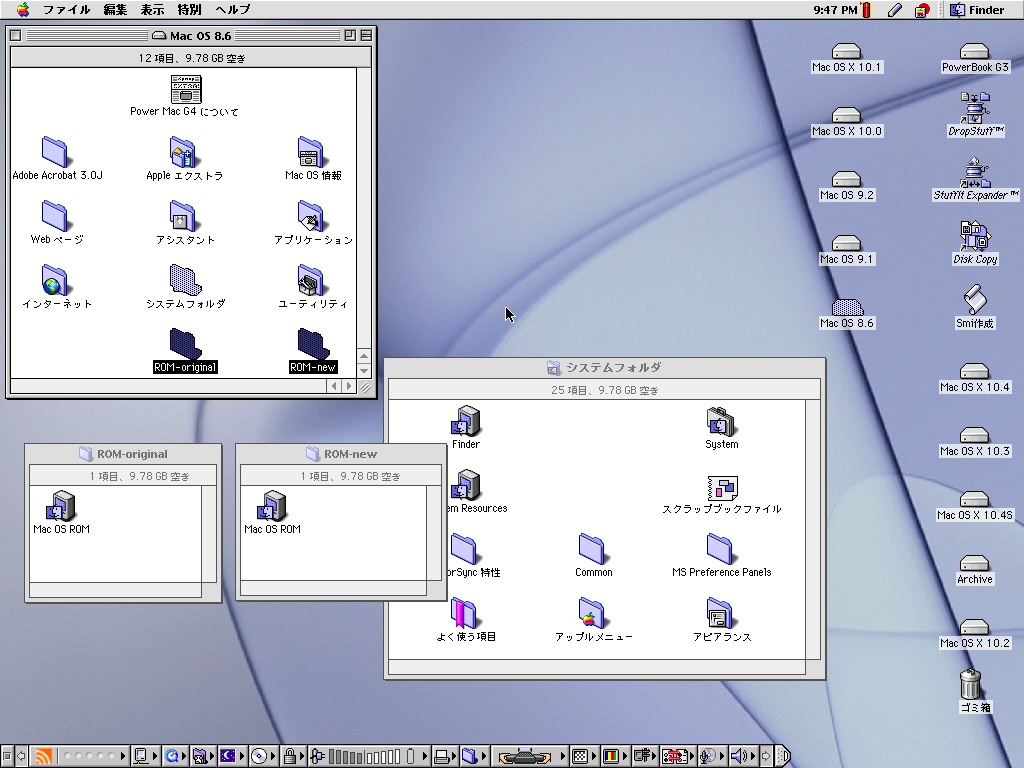Viewport: 1024px width, 768px height.
Task: Select Mac OS ROM in ROM-new window
Action: pyautogui.click(x=272, y=506)
